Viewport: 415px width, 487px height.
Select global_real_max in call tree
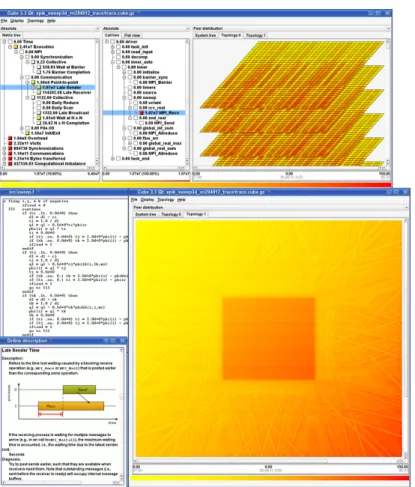tap(160, 143)
